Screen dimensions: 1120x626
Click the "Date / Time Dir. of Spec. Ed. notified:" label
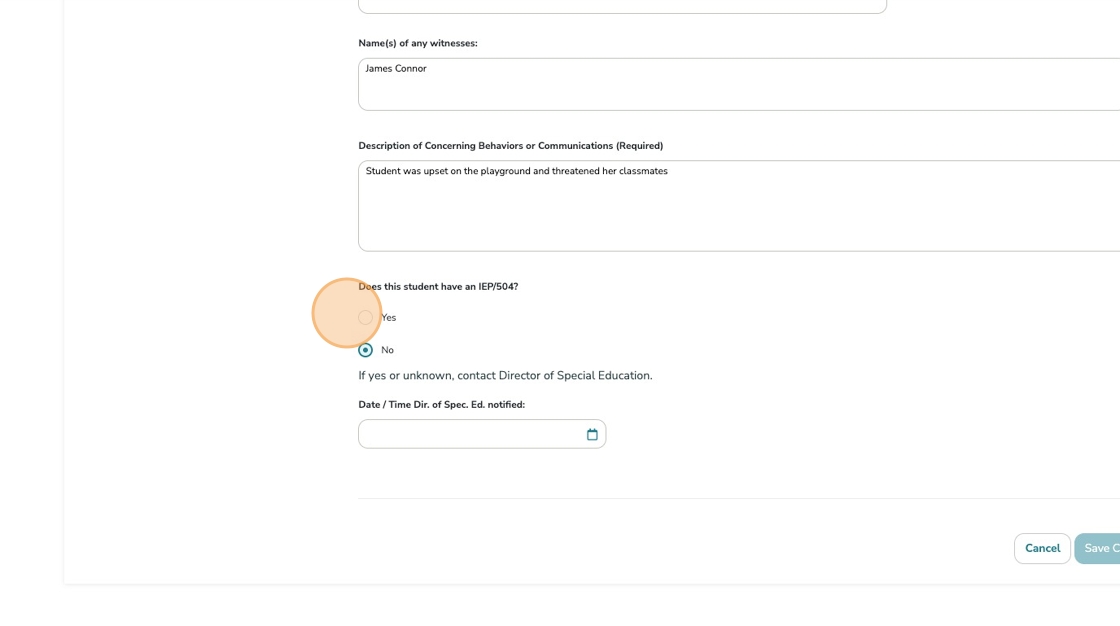click(x=441, y=405)
